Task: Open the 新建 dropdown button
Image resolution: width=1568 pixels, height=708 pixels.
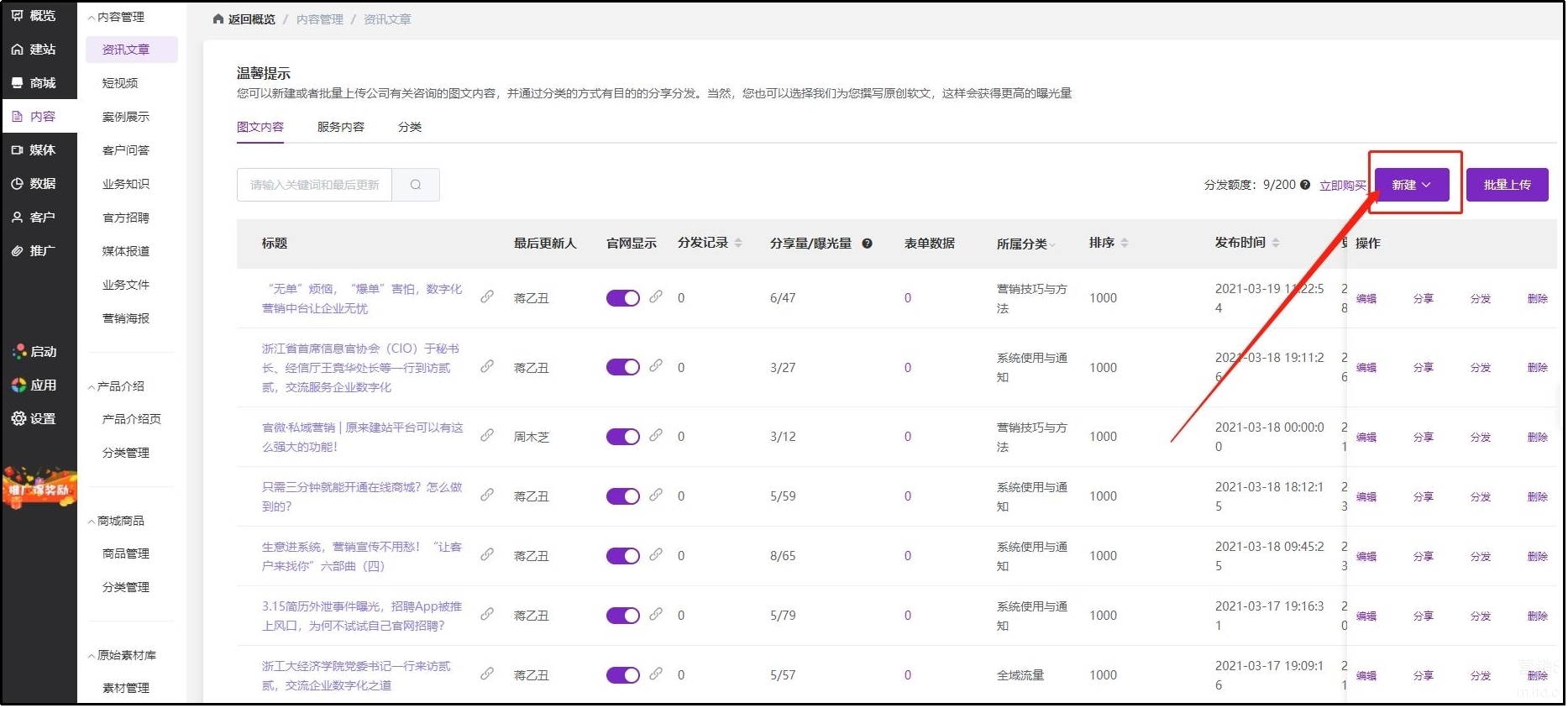Action: click(1411, 185)
